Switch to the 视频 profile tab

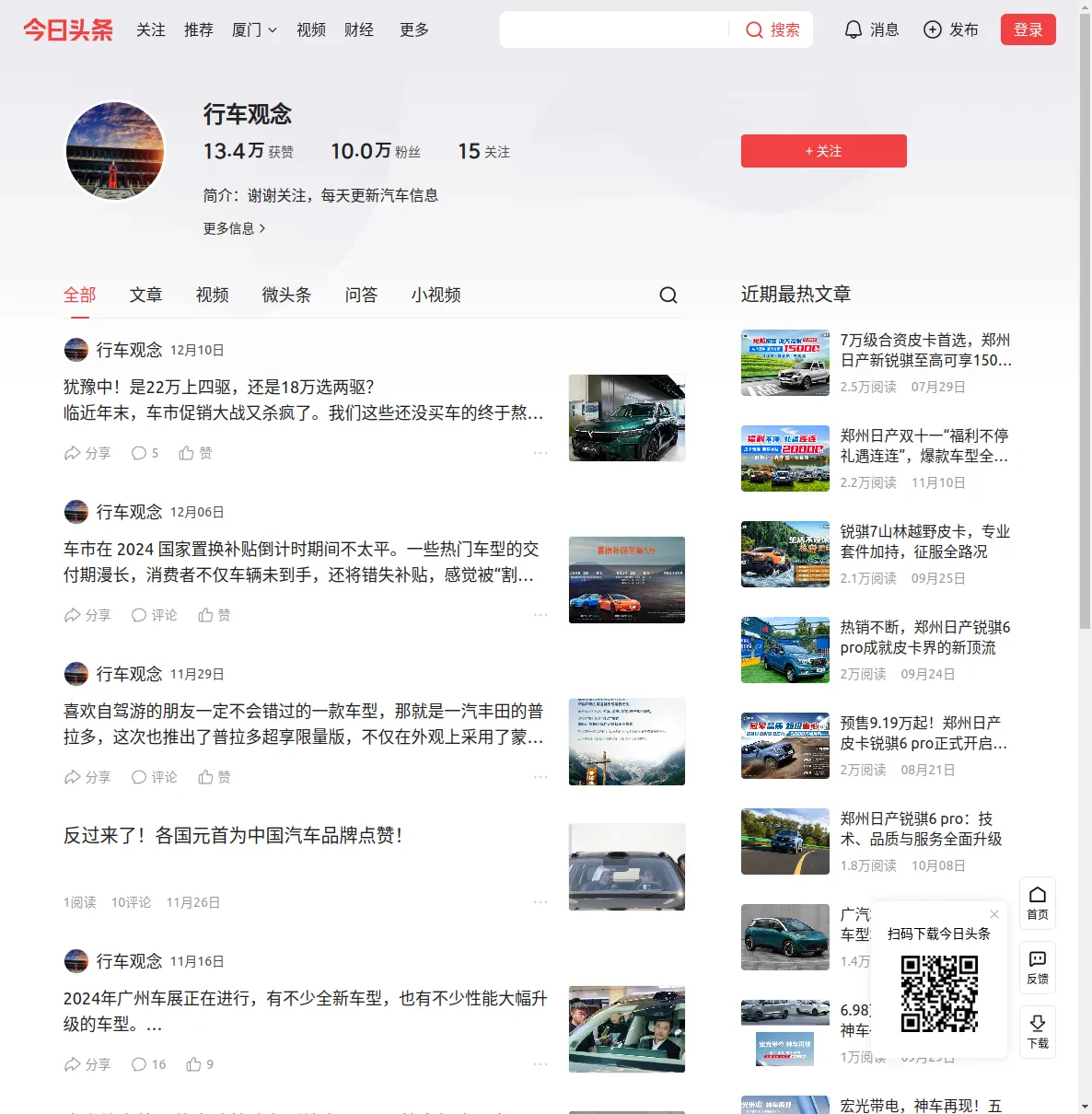[213, 295]
